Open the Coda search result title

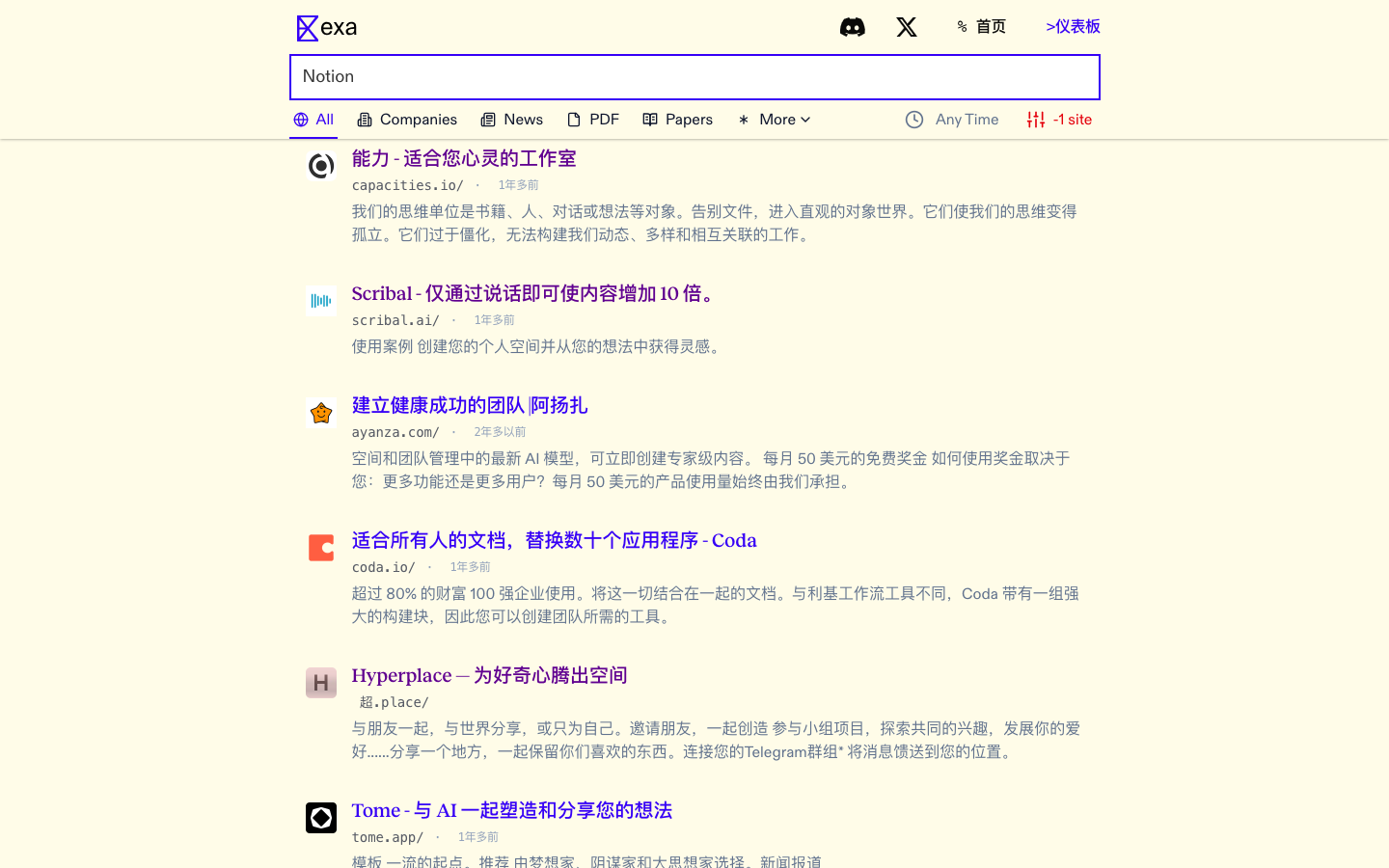coord(554,540)
